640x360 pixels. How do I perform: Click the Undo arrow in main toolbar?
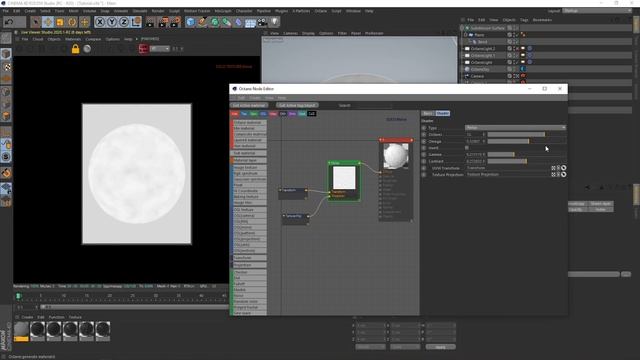[9, 22]
